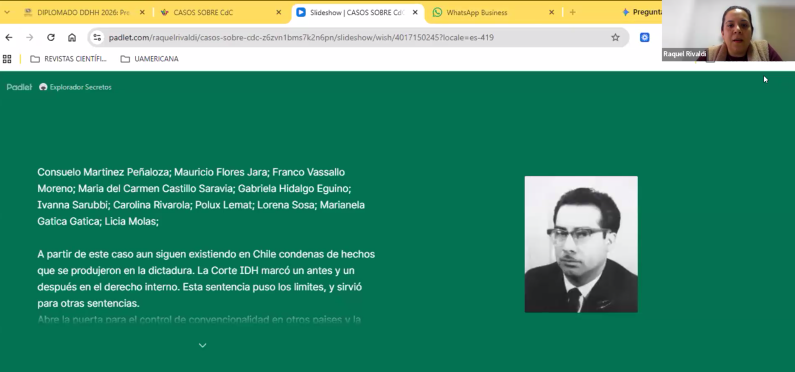This screenshot has height=372, width=795.
Task: Expand post text with down chevron
Action: click(x=202, y=346)
